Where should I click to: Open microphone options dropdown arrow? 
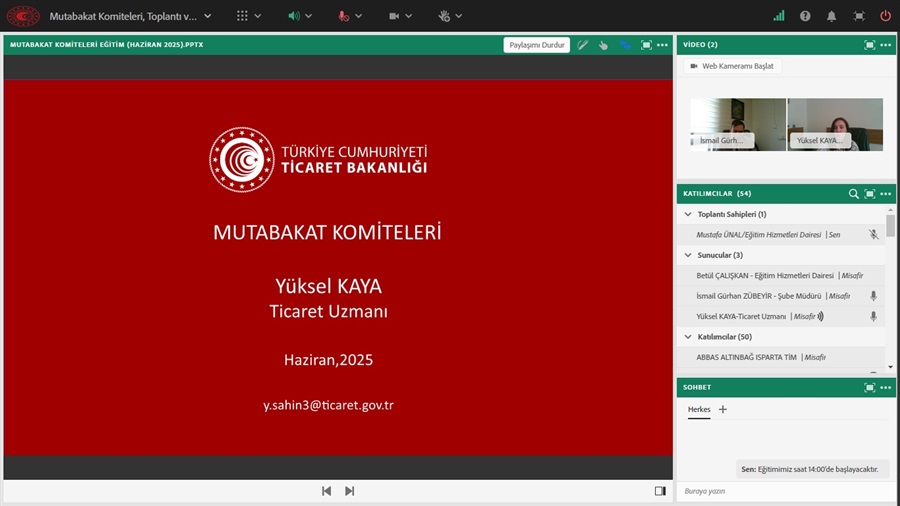(358, 16)
